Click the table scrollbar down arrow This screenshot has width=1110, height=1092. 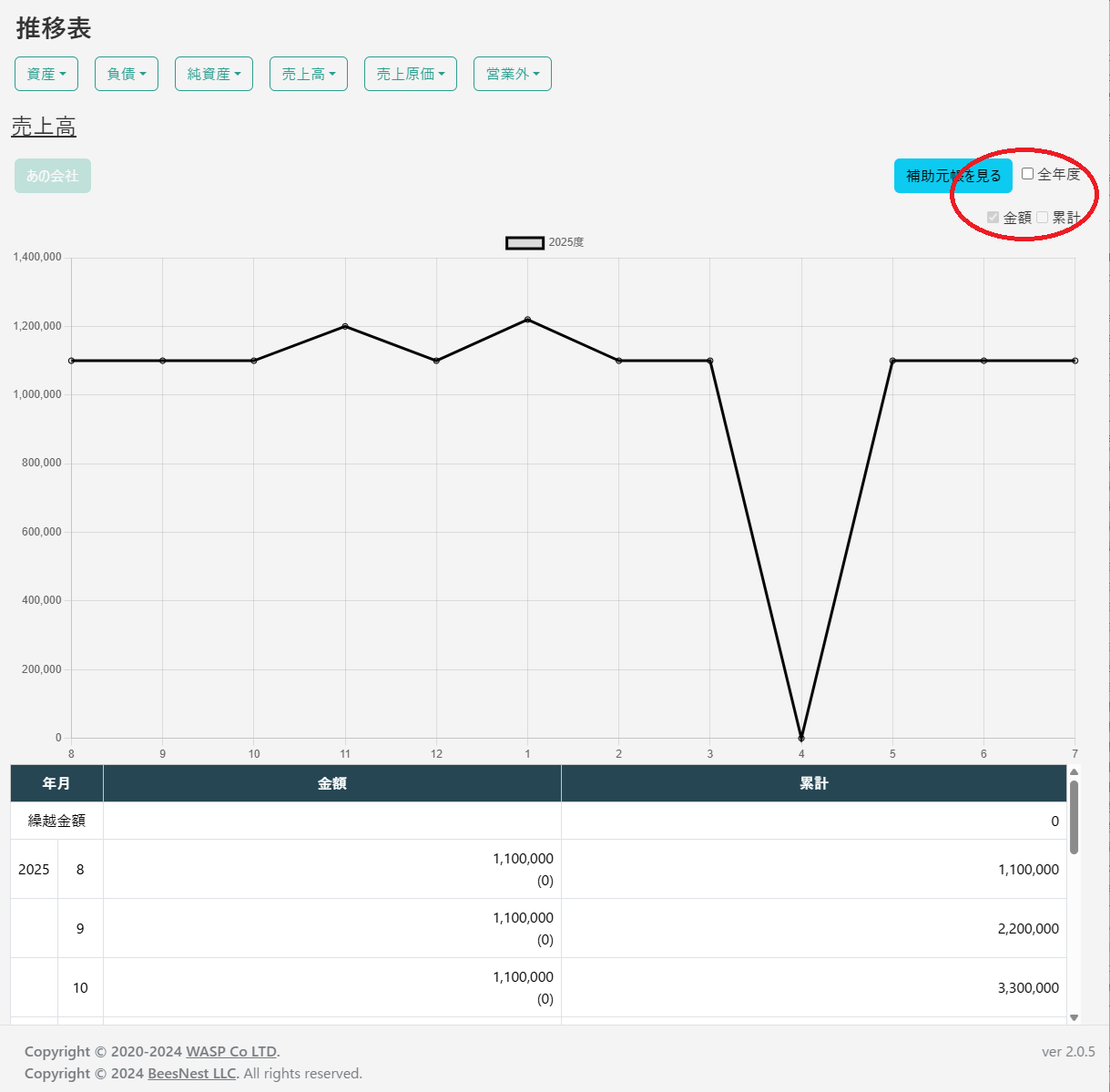1074,1017
